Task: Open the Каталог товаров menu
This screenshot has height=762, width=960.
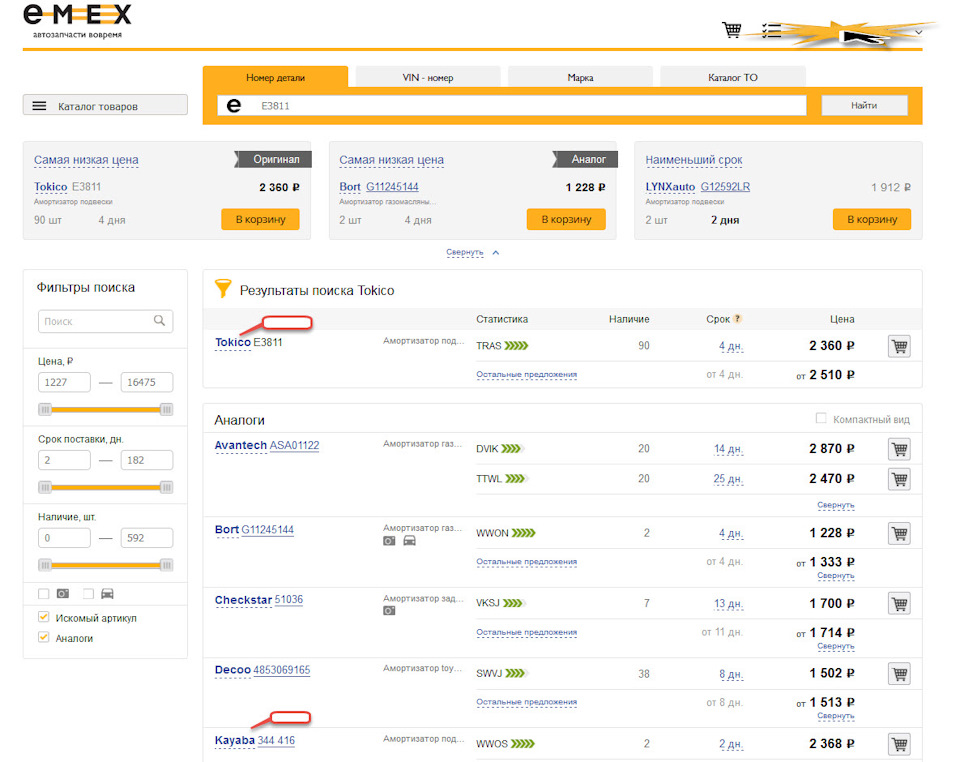Action: click(105, 105)
